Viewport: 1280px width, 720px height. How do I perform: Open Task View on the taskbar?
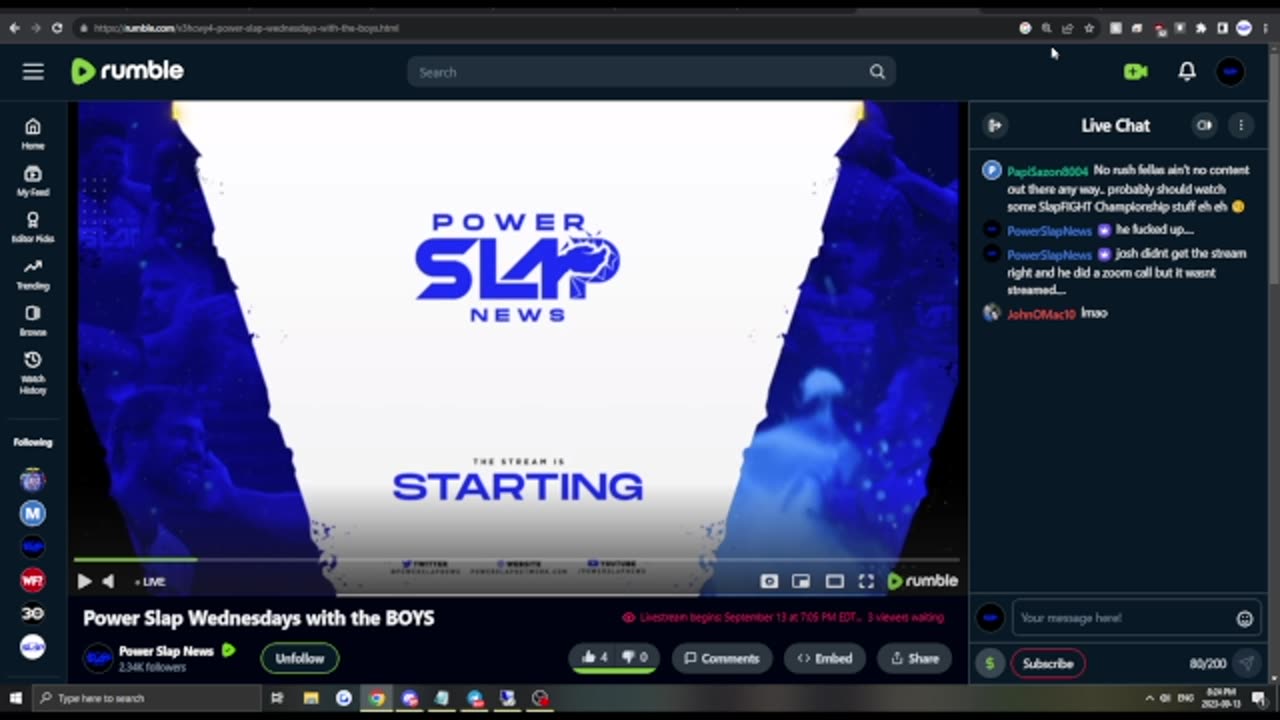click(x=277, y=698)
